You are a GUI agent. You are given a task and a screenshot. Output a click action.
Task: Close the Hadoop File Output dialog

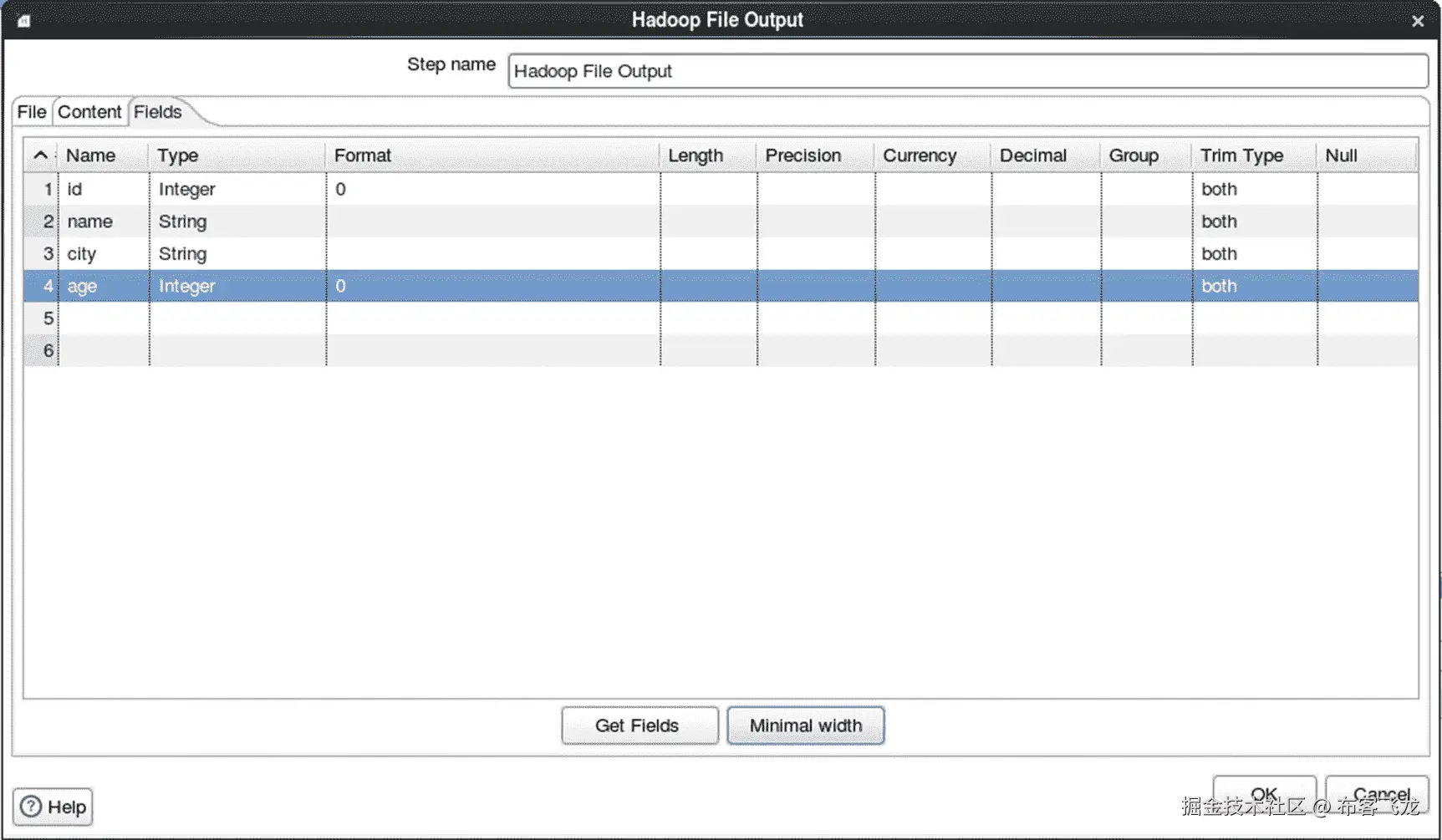pyautogui.click(x=1418, y=21)
